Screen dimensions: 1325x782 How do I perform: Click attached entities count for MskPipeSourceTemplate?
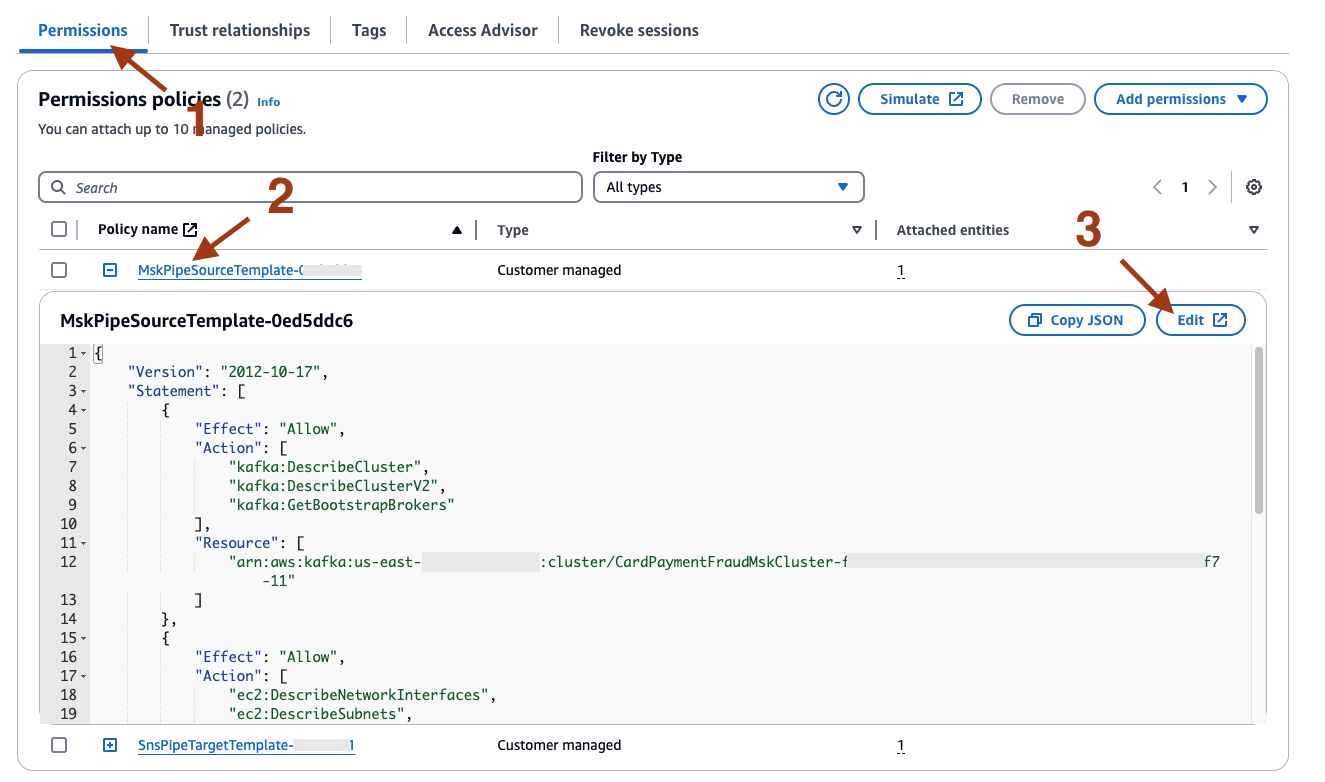click(901, 270)
